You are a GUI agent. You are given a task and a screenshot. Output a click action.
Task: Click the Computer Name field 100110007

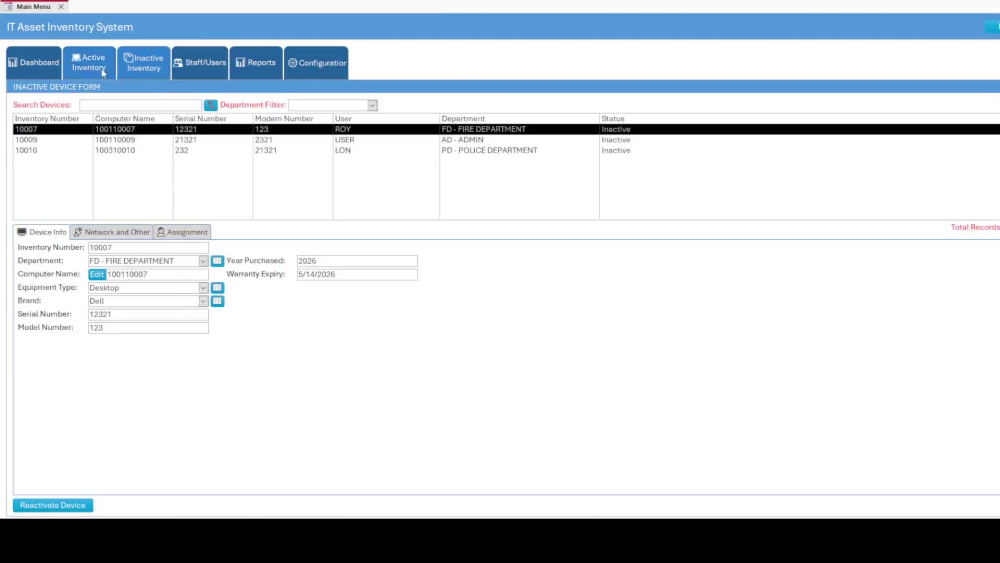pyautogui.click(x=158, y=274)
